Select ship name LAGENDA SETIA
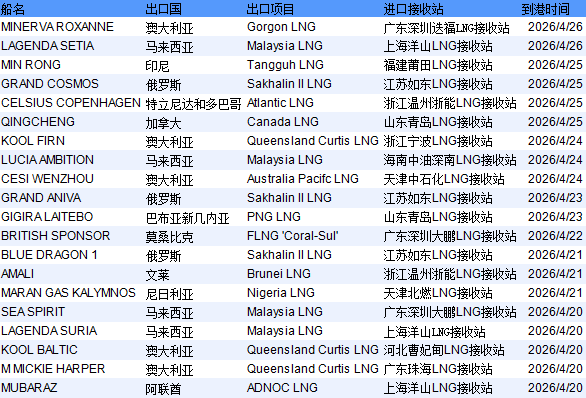Screen dimensions: 586x398 click(x=47, y=46)
